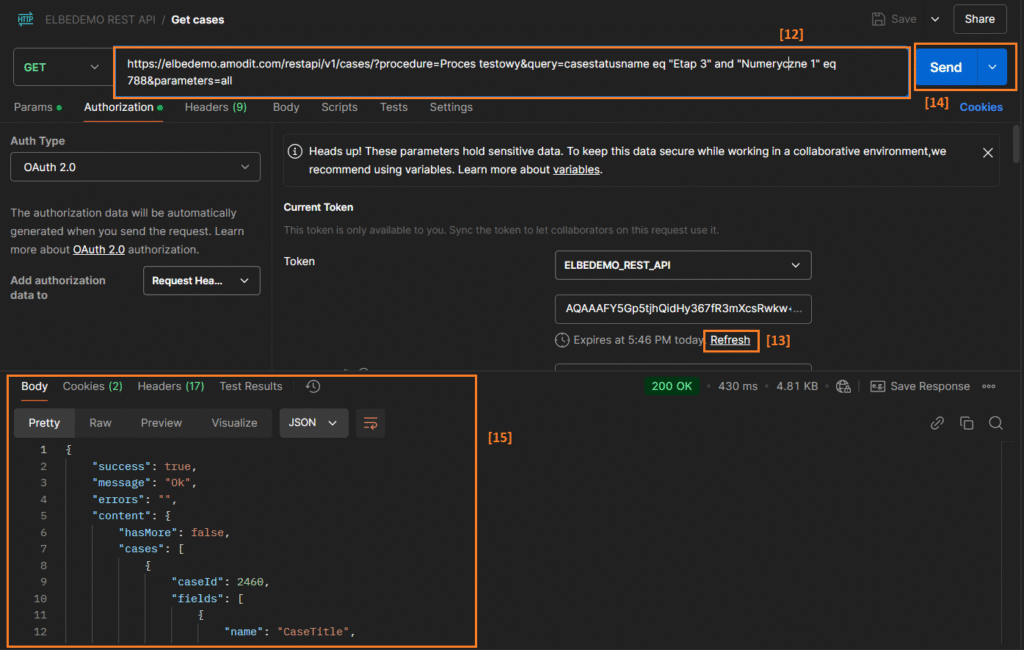Expand the Send button arrow options

tap(993, 67)
